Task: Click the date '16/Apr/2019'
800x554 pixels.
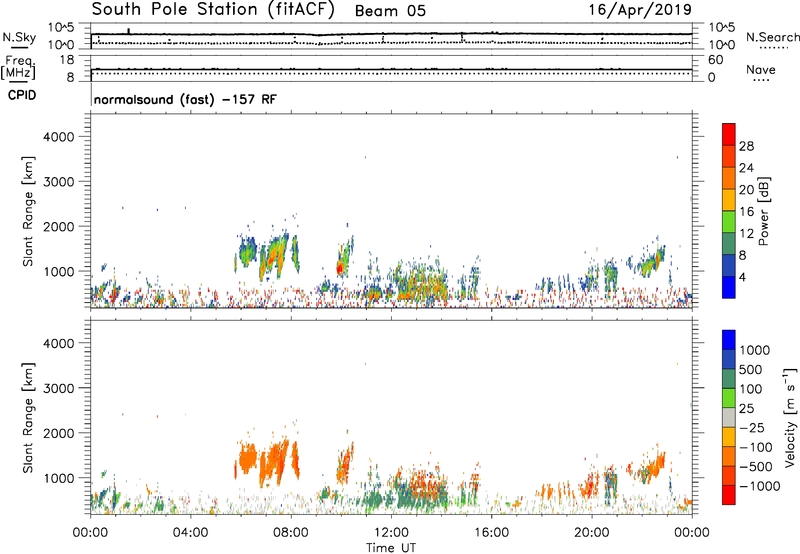Action: (x=640, y=10)
